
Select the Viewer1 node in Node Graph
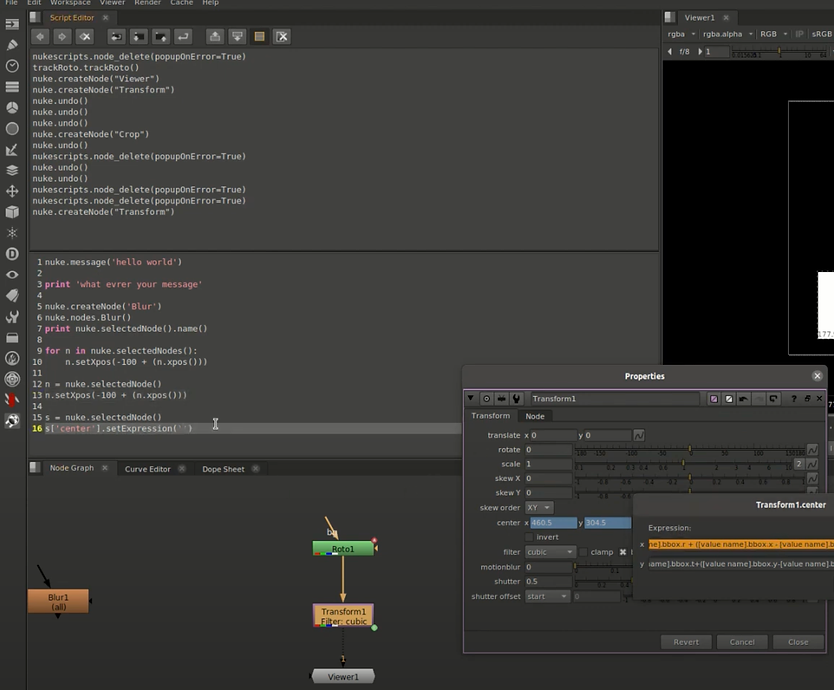[x=343, y=677]
